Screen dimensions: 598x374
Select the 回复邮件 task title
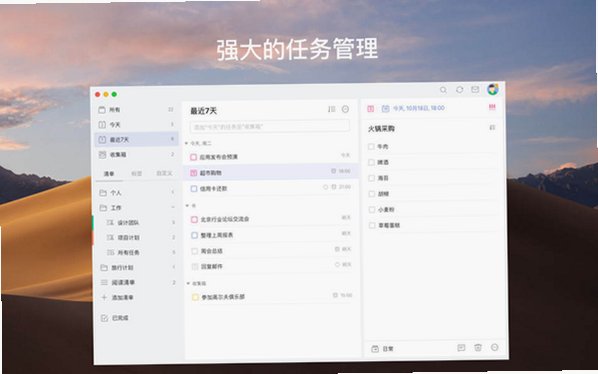click(x=212, y=266)
